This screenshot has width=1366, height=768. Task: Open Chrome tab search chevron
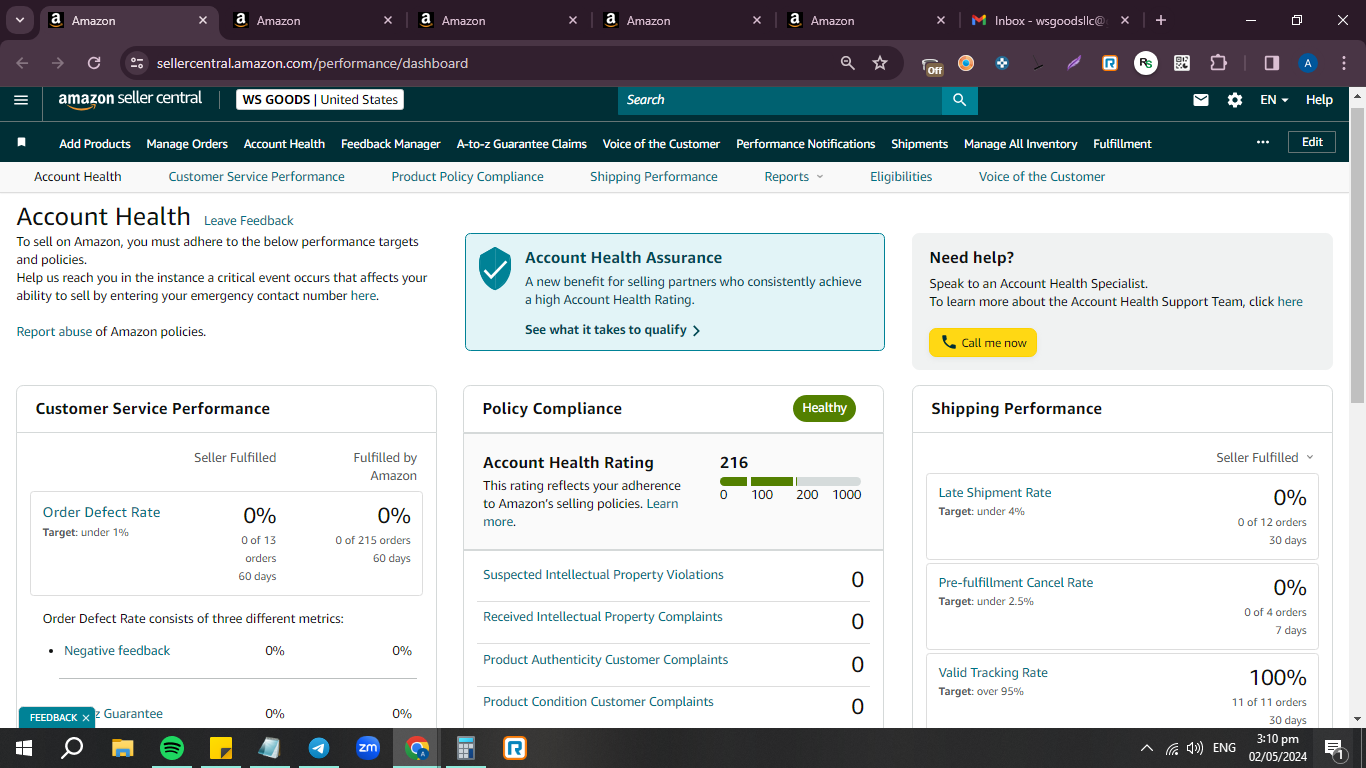coord(20,20)
